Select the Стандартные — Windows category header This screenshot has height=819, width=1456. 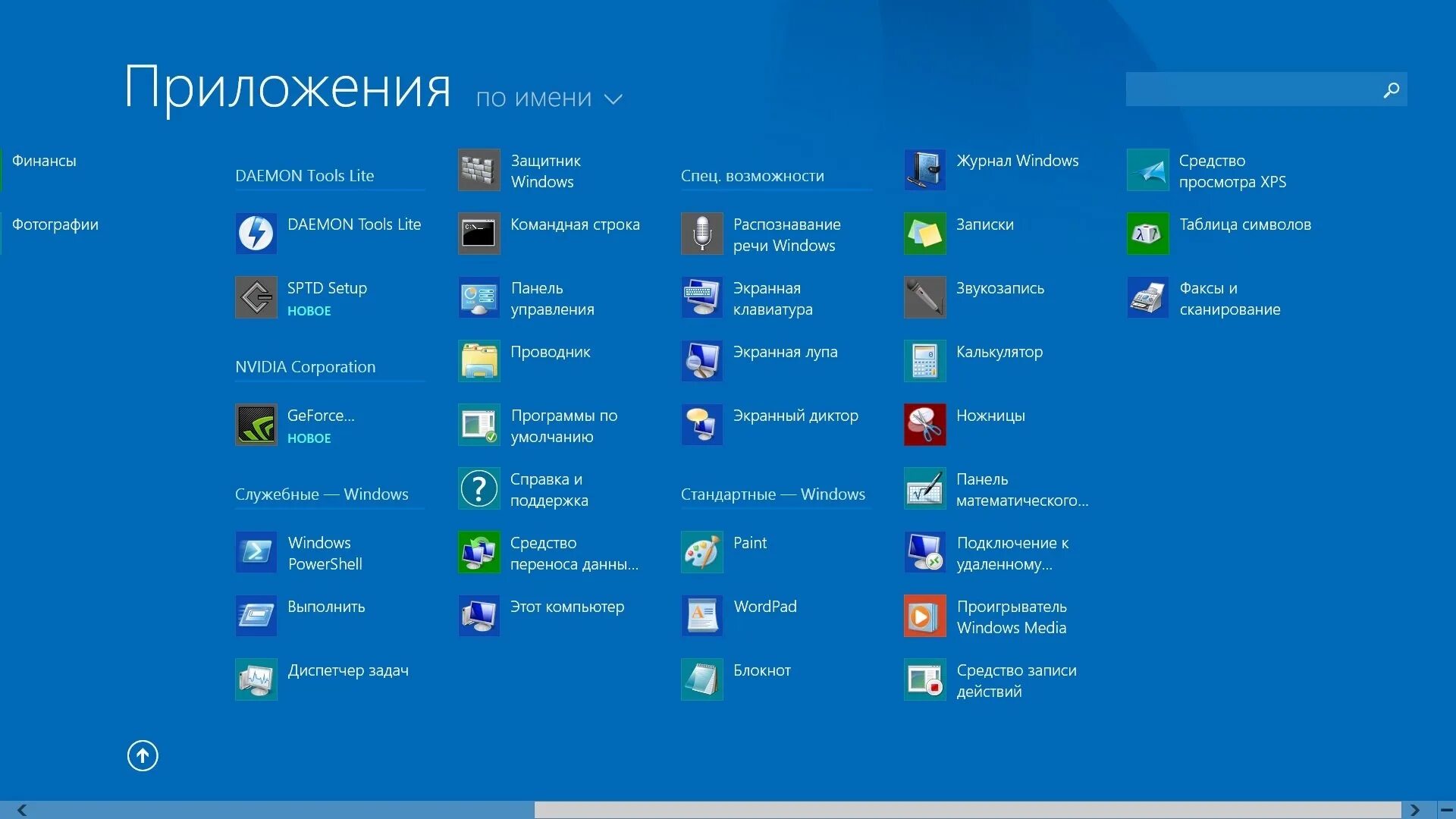coord(773,494)
